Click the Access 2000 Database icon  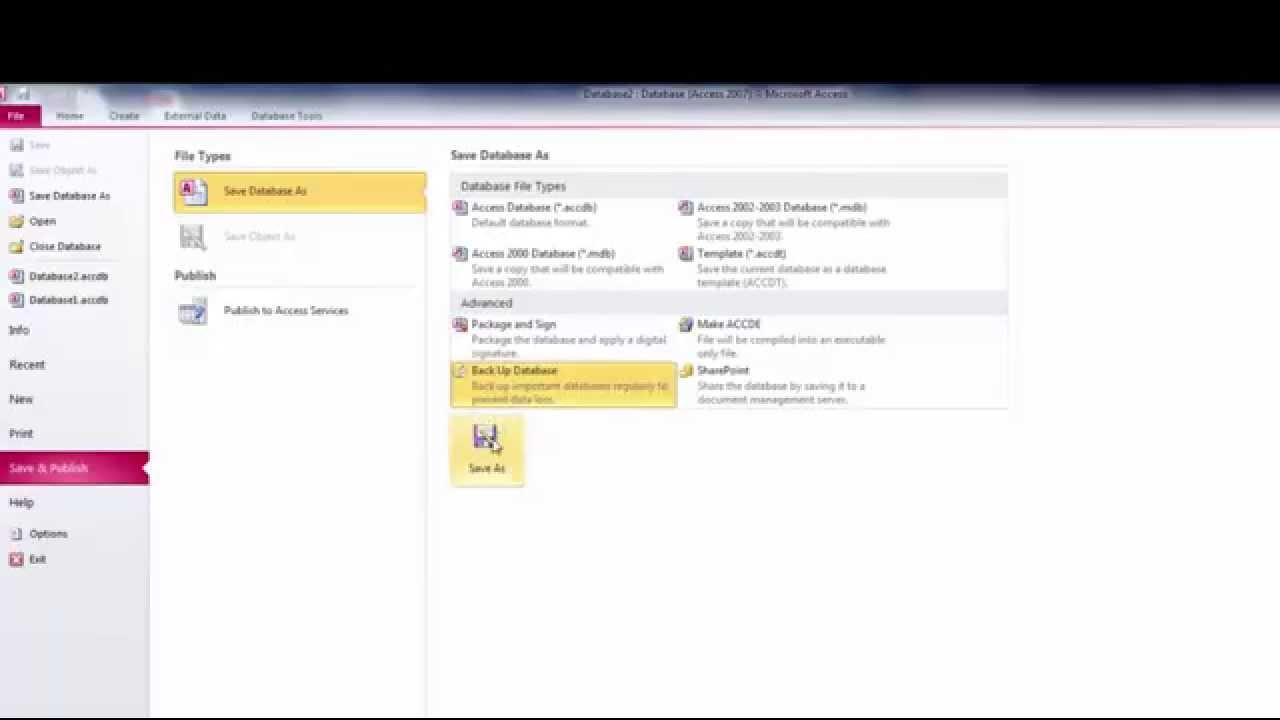(x=460, y=254)
